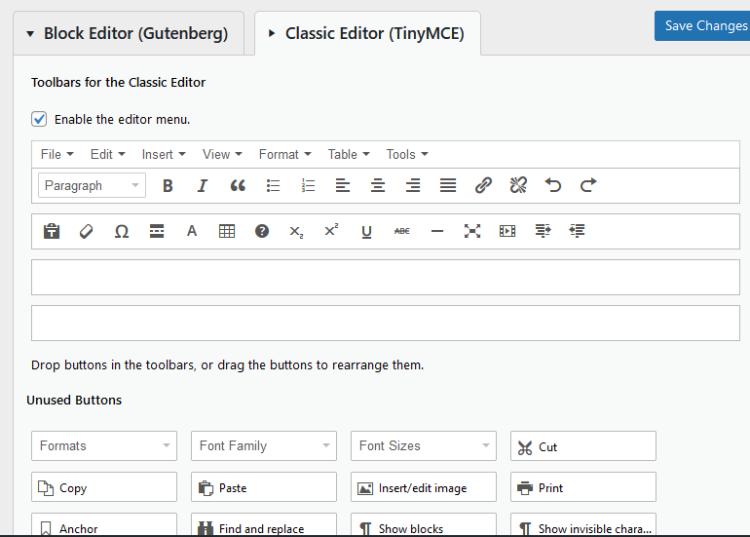Viewport: 750px width, 537px height.
Task: Select the Insert/edit image button
Action: click(423, 487)
